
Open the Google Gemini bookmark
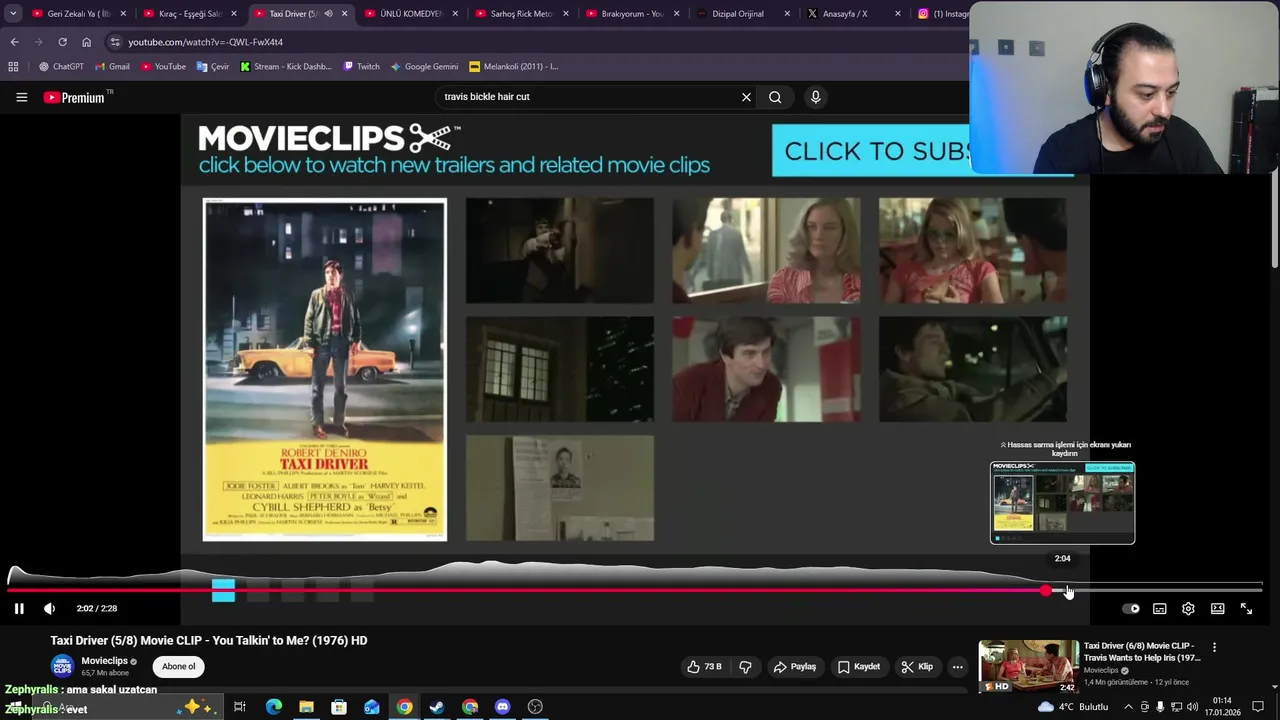425,67
